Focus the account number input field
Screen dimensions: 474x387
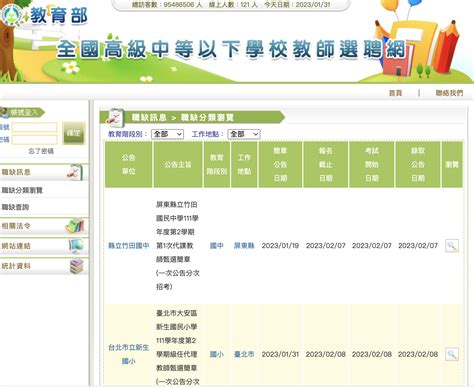(x=35, y=127)
